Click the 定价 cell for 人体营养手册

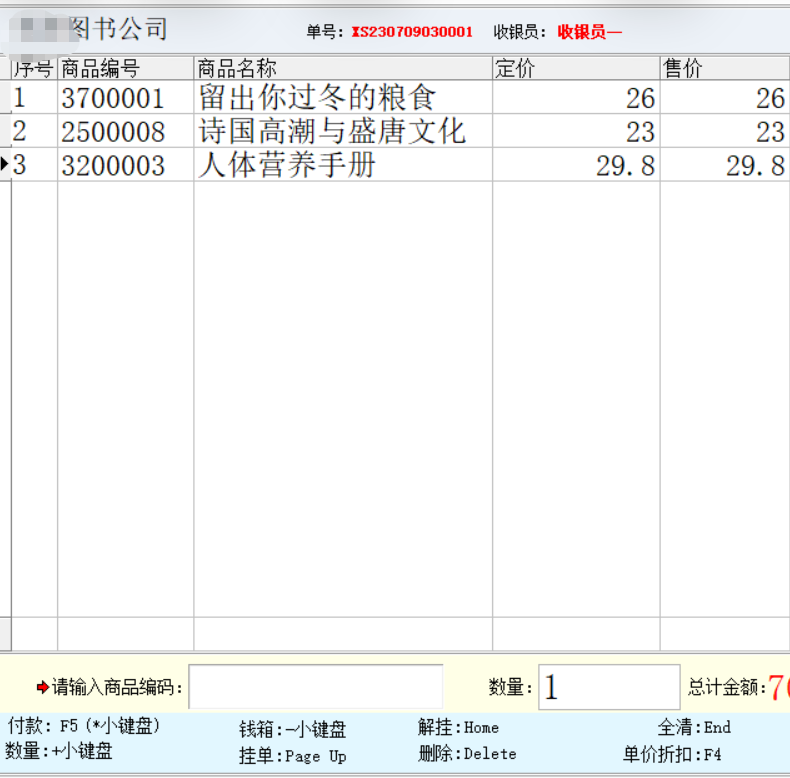pyautogui.click(x=576, y=165)
